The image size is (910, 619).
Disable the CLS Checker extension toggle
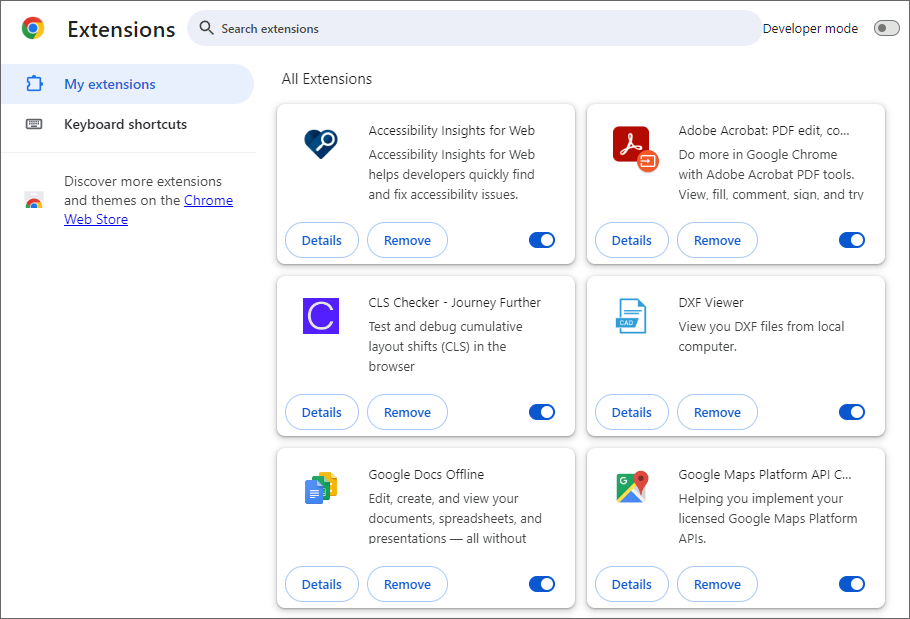click(542, 412)
